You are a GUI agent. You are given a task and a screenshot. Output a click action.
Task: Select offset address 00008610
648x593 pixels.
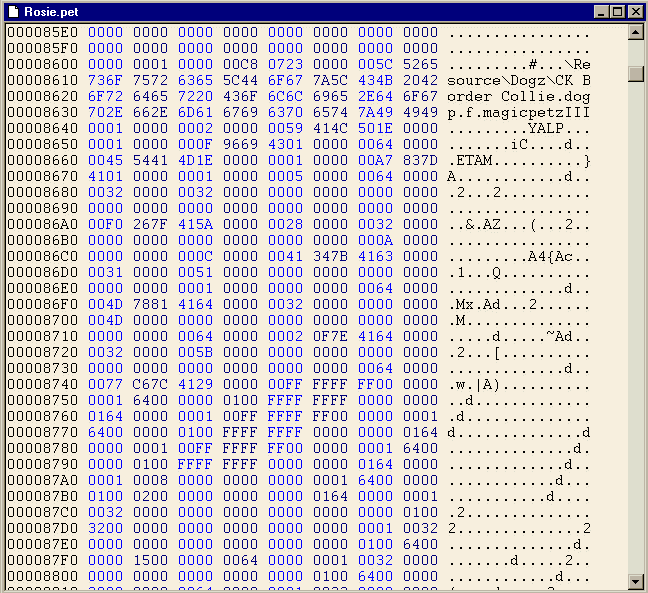click(x=42, y=80)
